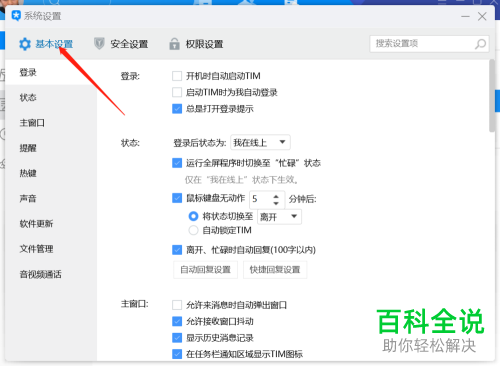
Task: Click the magnifier icon in the search box
Action: pyautogui.click(x=480, y=44)
